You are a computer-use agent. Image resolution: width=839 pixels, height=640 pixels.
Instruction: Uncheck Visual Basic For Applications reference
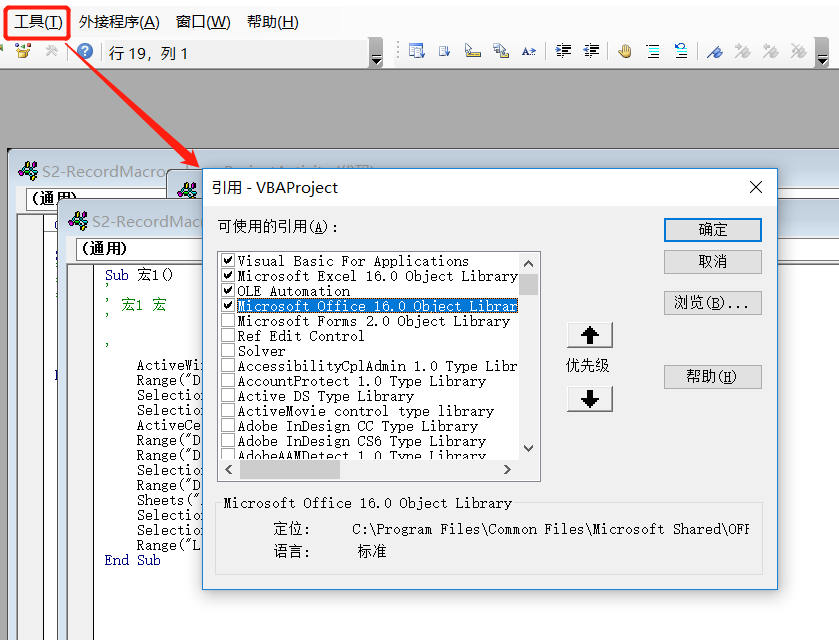click(x=228, y=261)
